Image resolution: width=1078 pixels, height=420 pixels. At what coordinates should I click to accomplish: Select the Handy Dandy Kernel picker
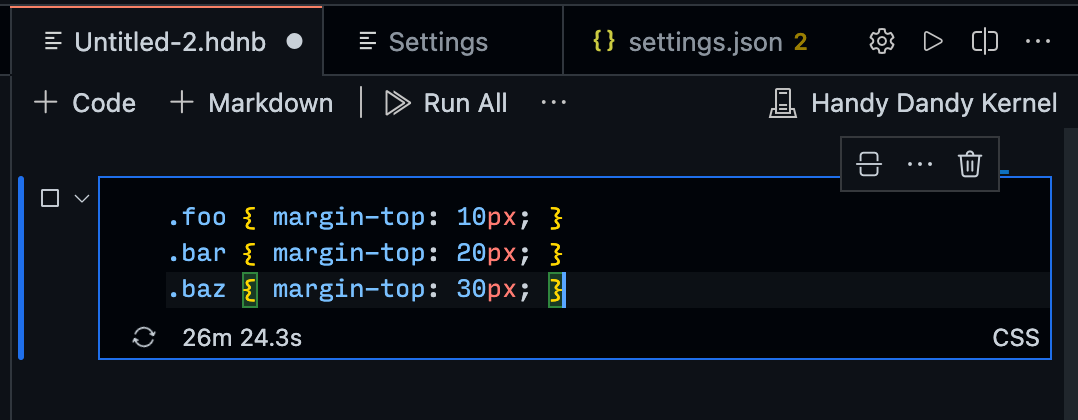(x=913, y=104)
